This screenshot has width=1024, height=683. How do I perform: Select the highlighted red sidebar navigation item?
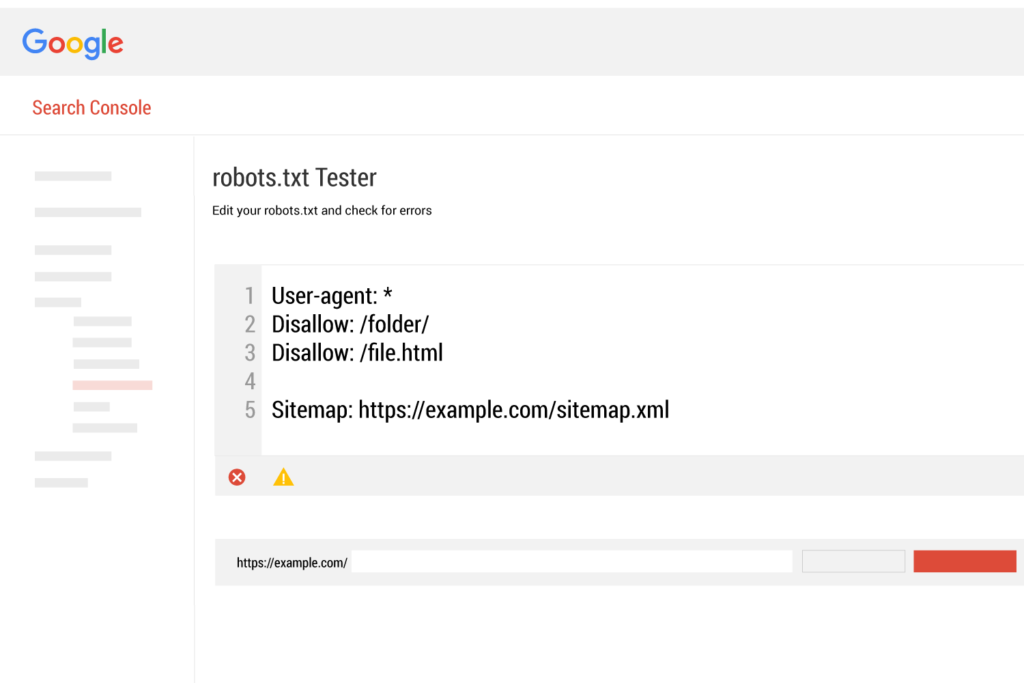tap(113, 384)
